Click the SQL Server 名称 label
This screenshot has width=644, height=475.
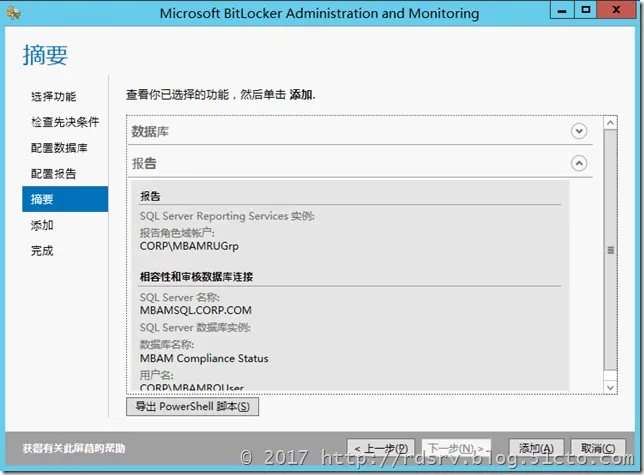(179, 297)
